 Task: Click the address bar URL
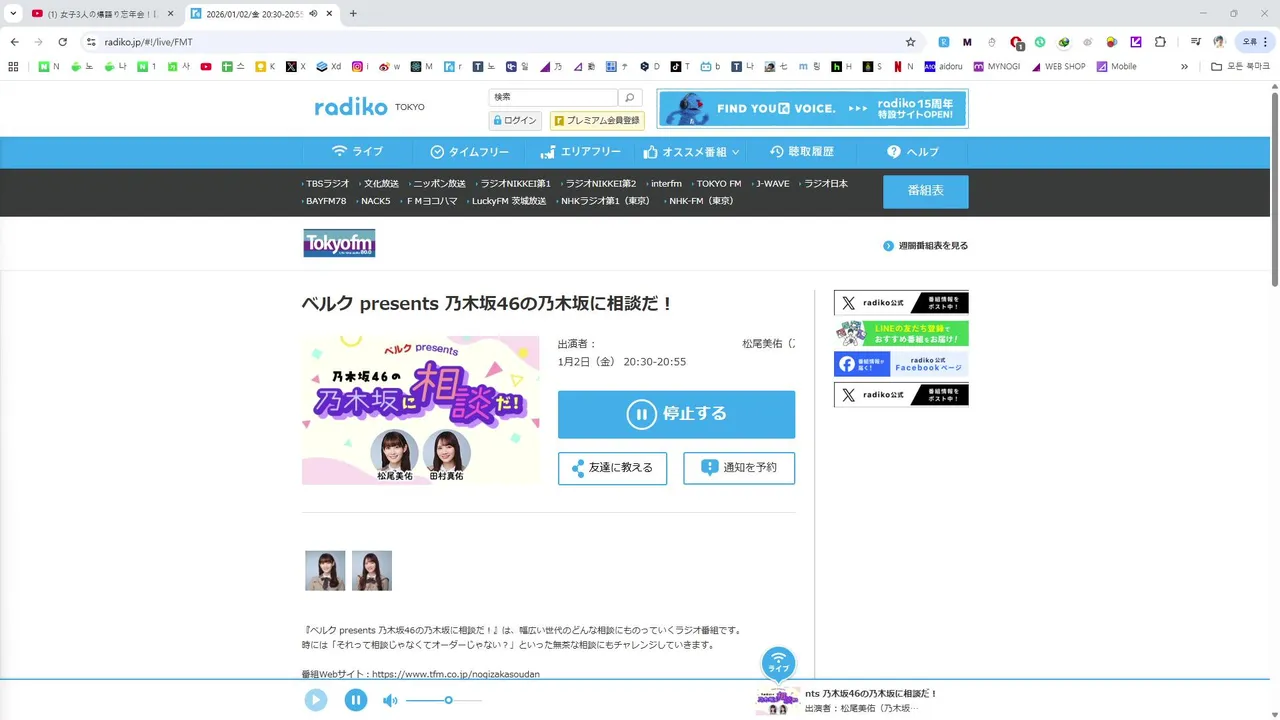[x=149, y=42]
